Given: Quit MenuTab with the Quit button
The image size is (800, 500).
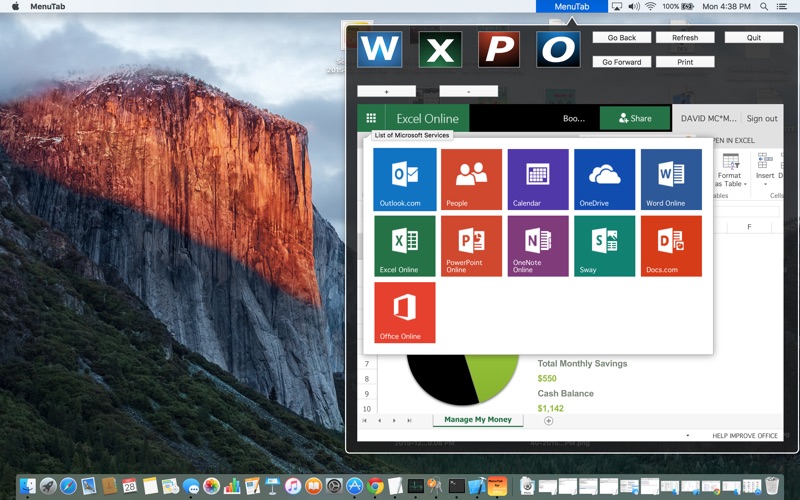Looking at the screenshot, I should click(x=754, y=37).
